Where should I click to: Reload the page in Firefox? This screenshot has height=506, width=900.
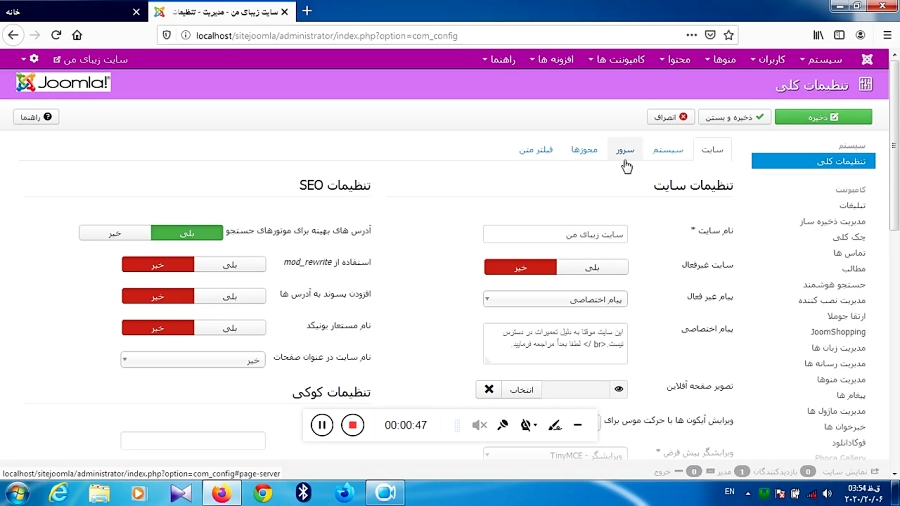coord(56,35)
